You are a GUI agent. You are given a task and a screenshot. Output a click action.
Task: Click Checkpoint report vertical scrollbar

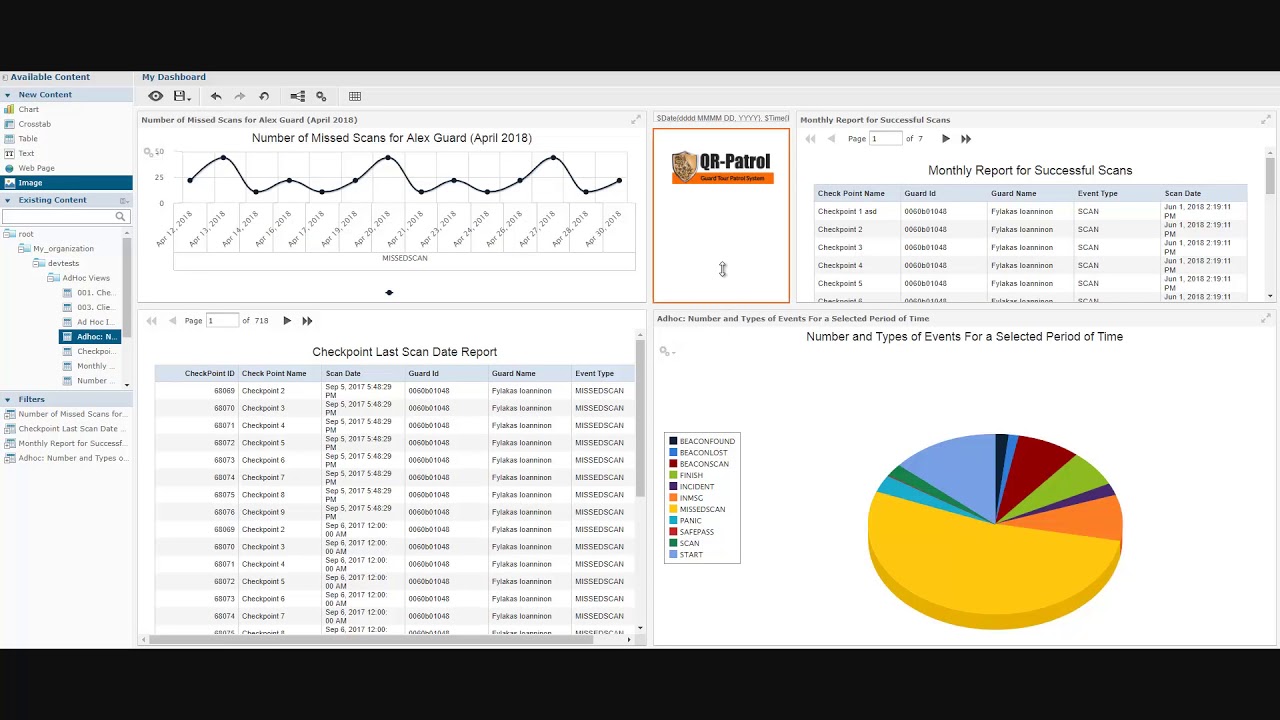point(640,420)
